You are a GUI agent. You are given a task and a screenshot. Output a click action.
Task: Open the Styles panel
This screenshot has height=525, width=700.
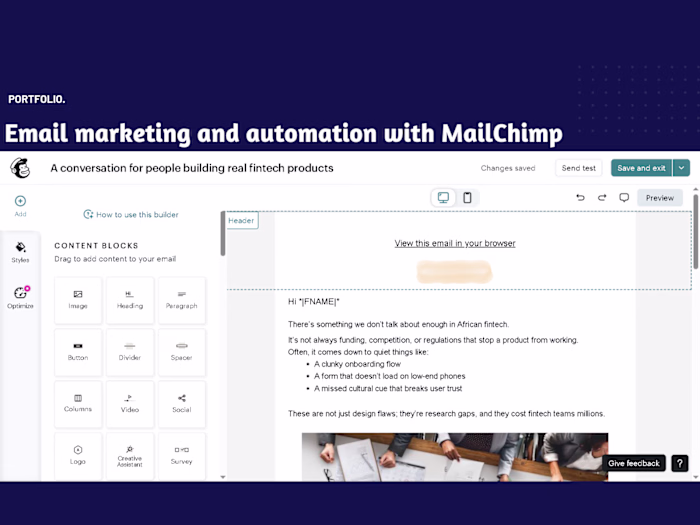point(20,252)
